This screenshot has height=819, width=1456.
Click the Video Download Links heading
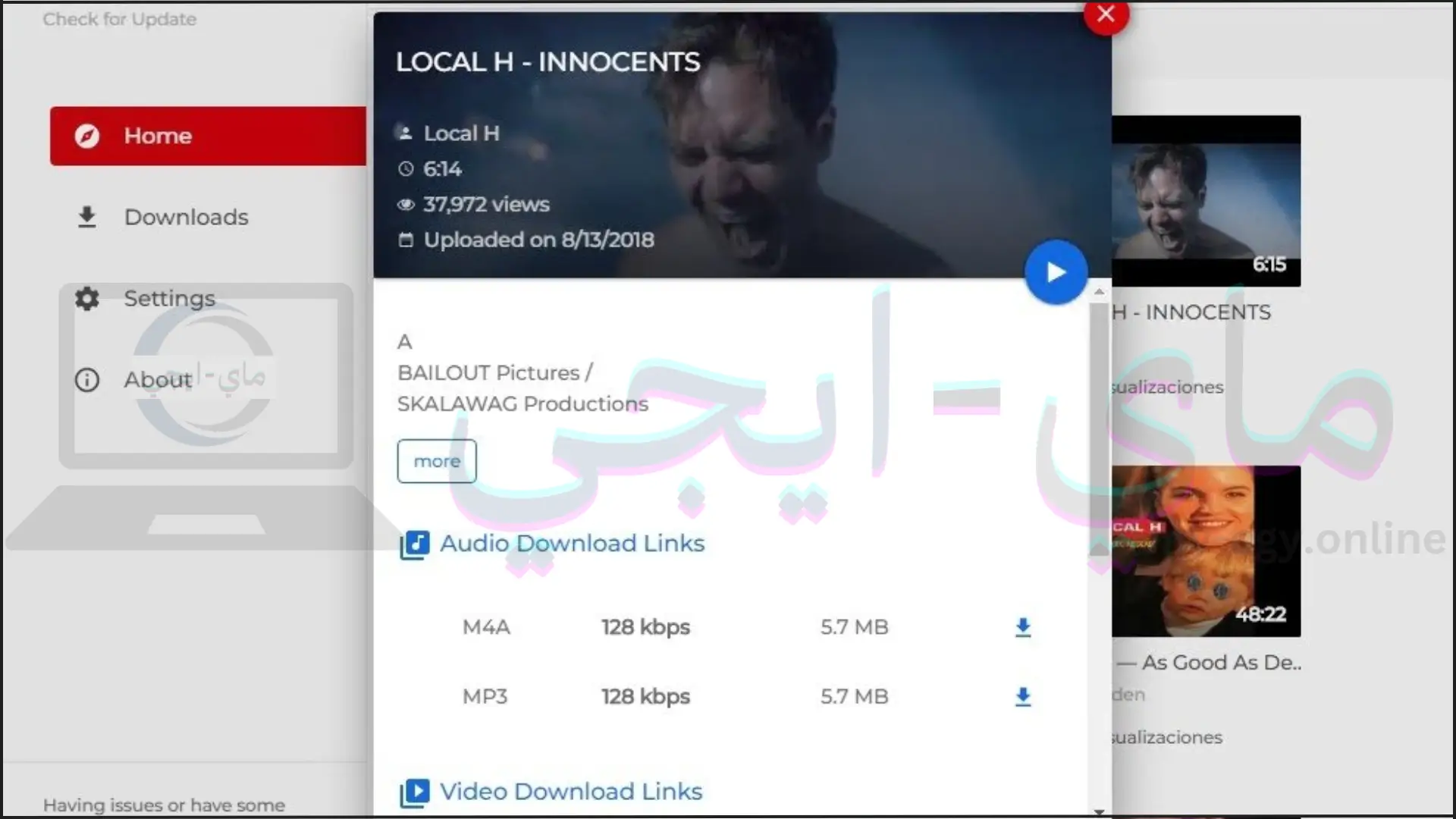(571, 791)
